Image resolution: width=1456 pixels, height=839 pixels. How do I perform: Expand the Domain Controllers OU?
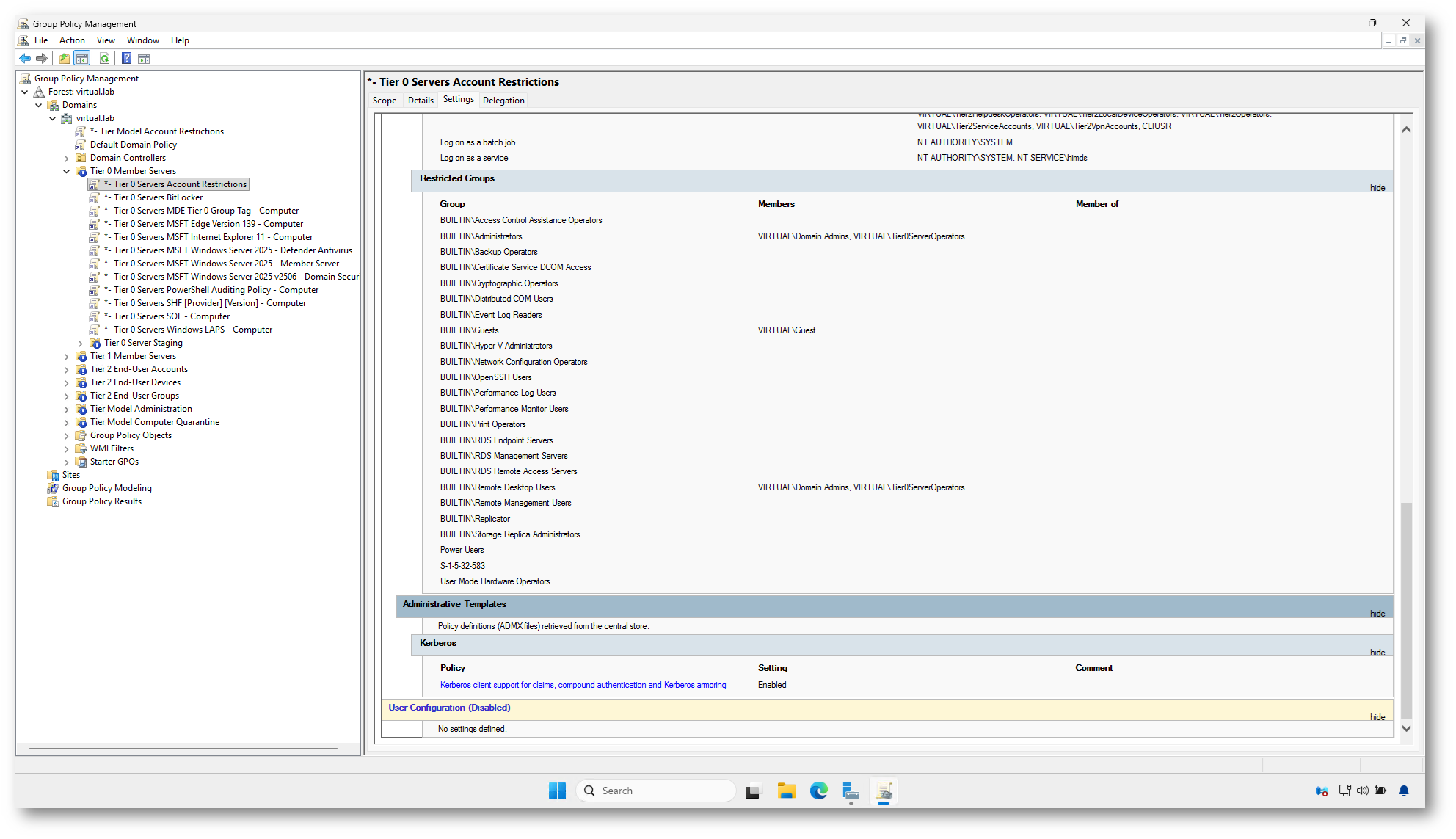coord(67,159)
